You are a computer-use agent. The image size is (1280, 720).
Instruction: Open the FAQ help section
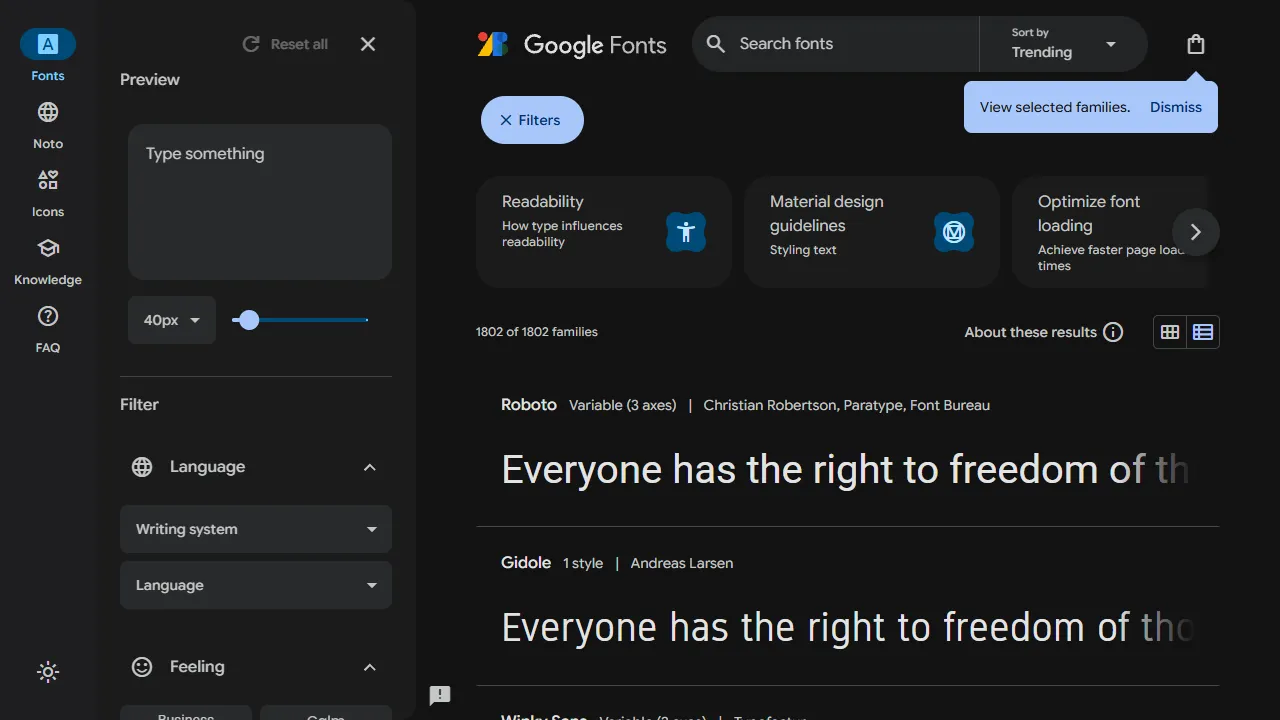pos(48,328)
